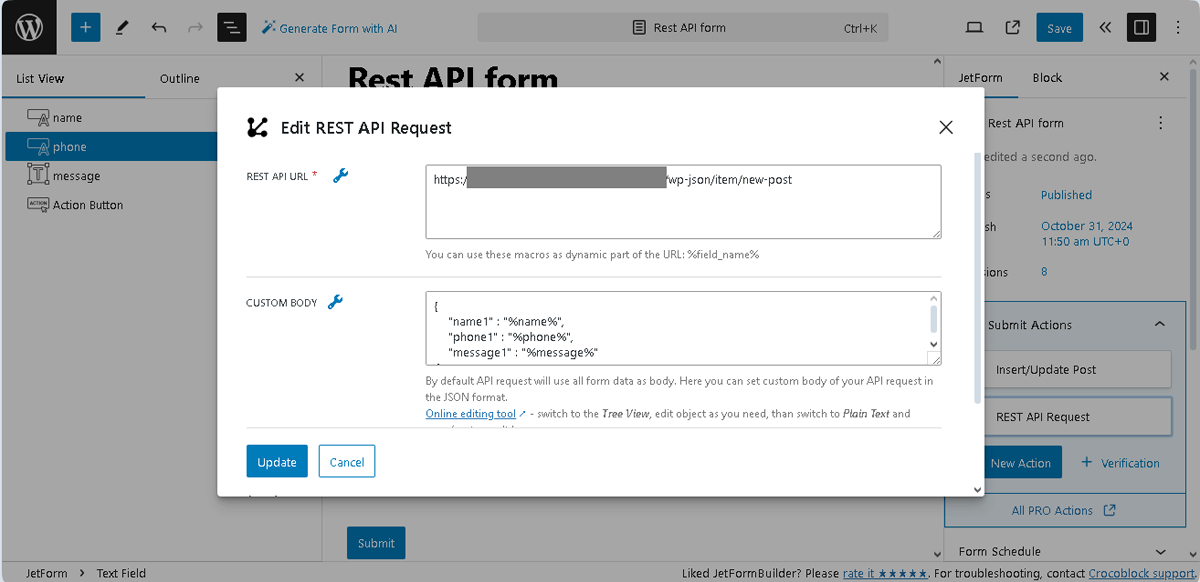Toggle the Document Overview list icon
The image size is (1200, 582).
click(x=232, y=28)
